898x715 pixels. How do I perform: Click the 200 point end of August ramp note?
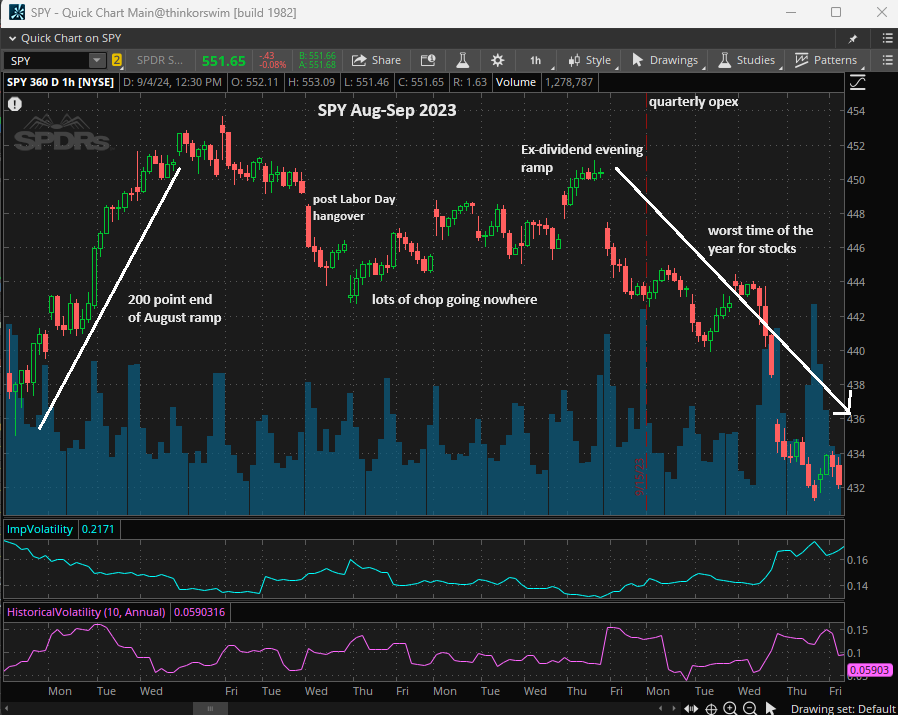[174, 308]
